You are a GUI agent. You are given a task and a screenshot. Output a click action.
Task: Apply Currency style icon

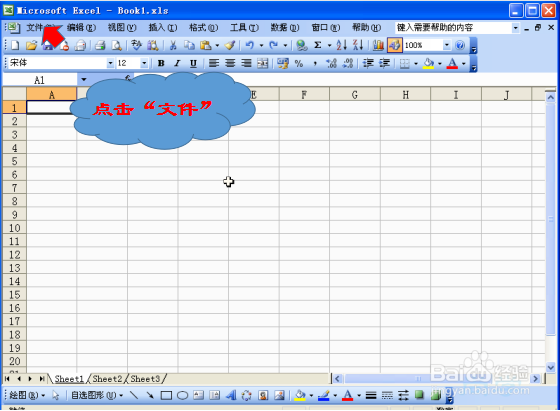283,64
